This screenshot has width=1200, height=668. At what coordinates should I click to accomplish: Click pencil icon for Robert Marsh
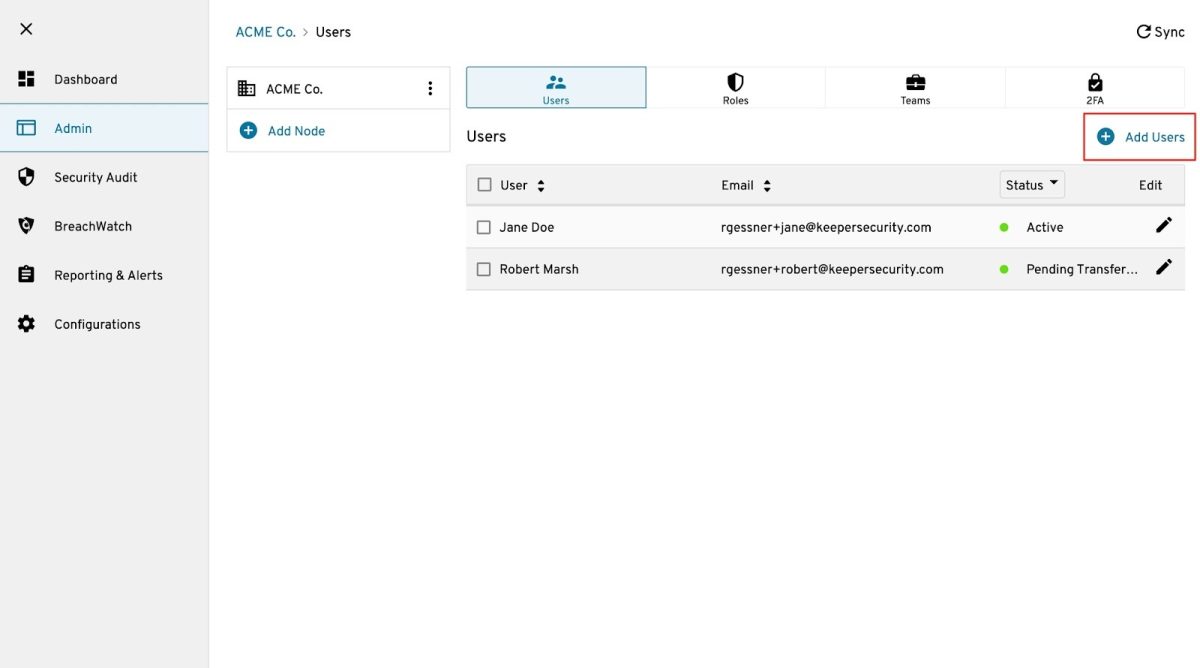pos(1163,268)
